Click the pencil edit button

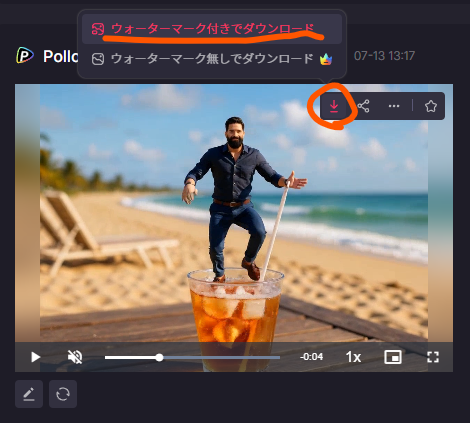[29, 394]
